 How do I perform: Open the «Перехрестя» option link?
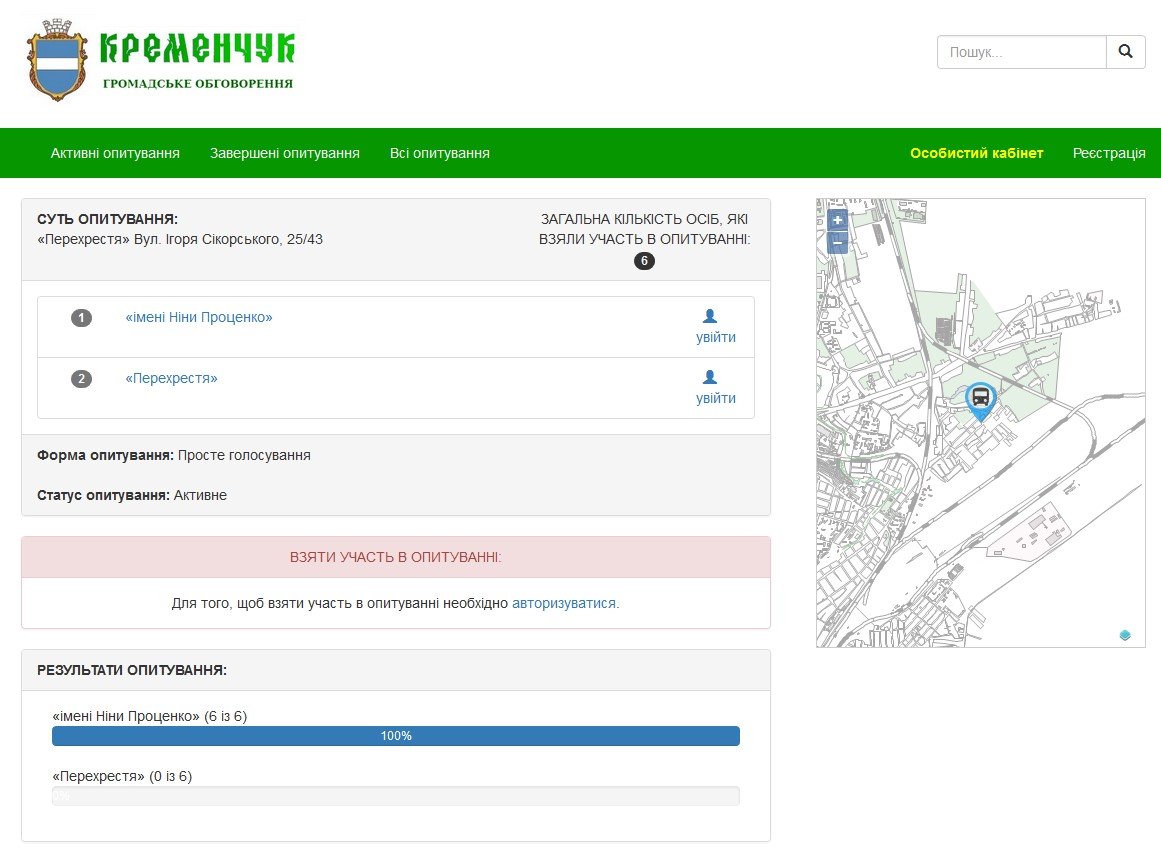pos(171,378)
